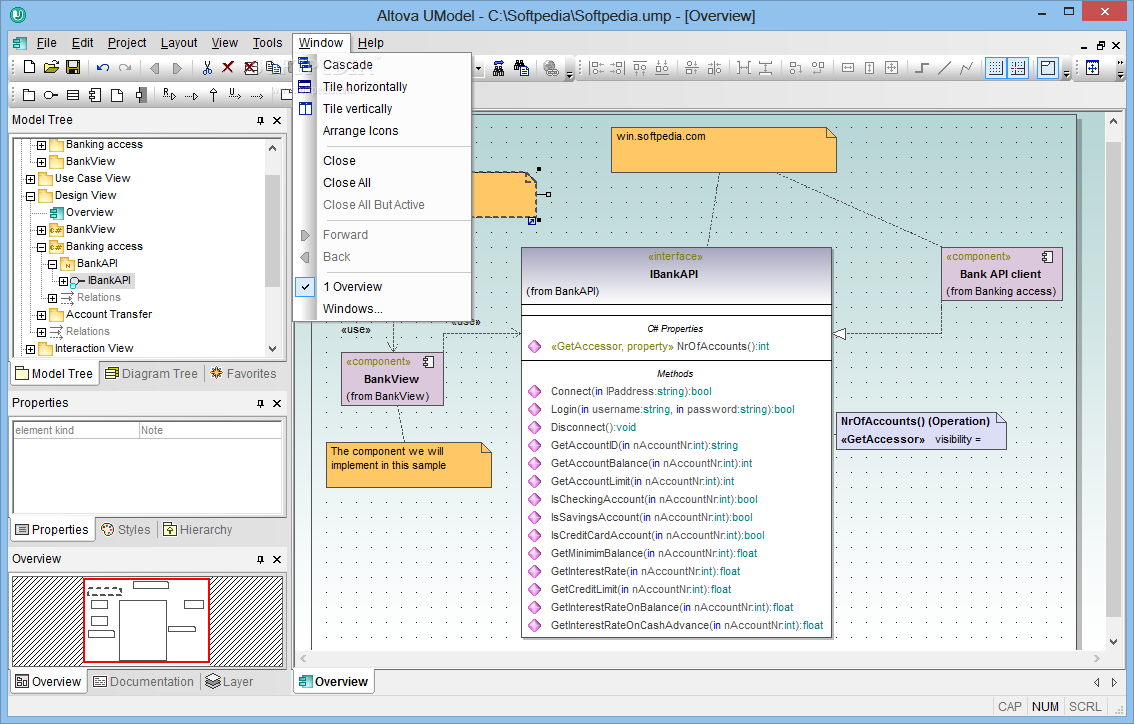The height and width of the screenshot is (724, 1134).
Task: Create a new project with the blank page icon
Action: [29, 67]
